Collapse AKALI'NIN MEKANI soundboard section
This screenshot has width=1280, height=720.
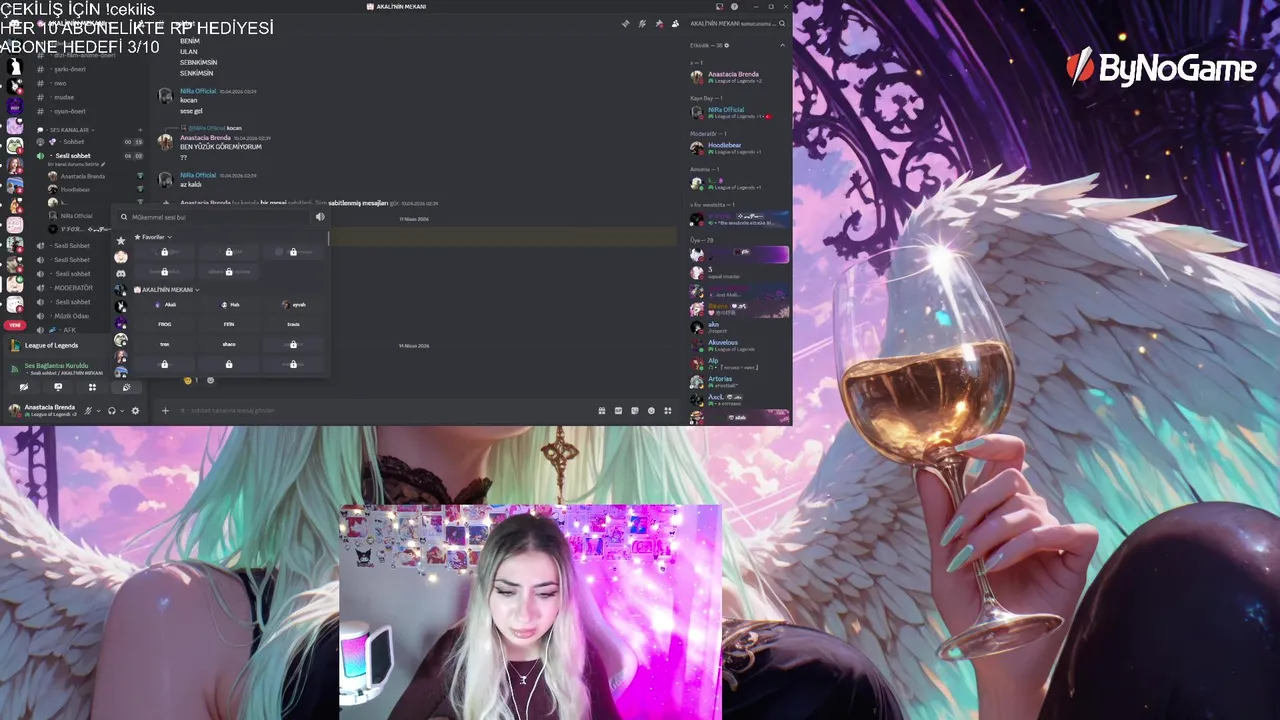167,290
